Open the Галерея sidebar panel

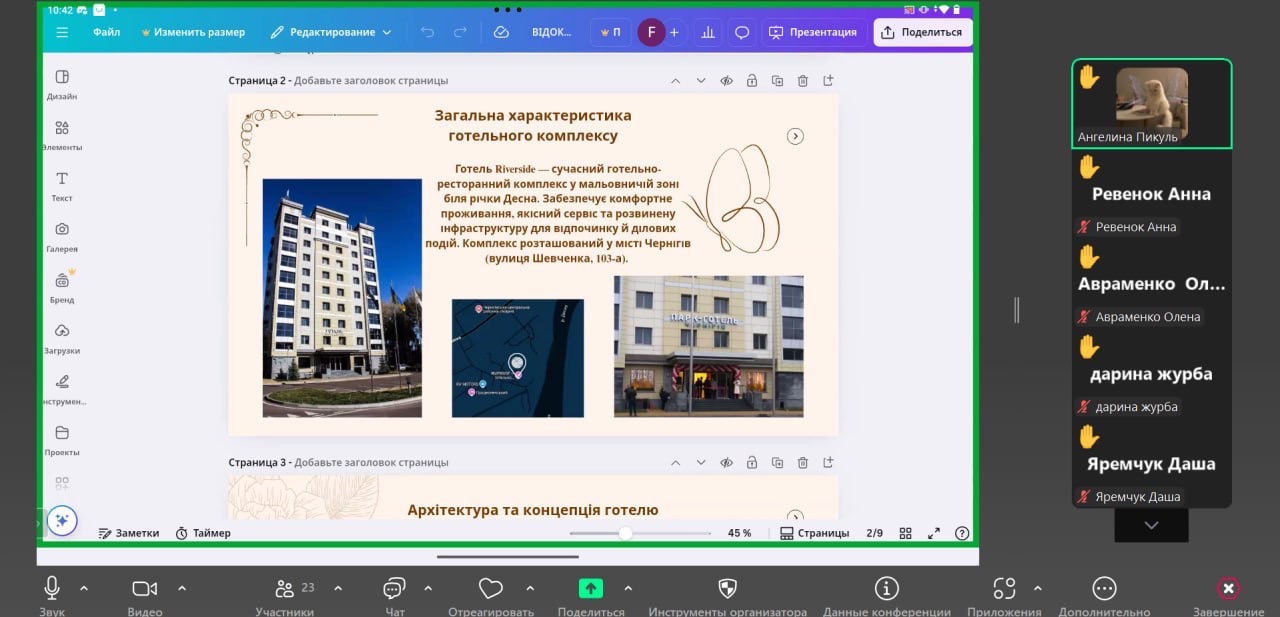(62, 238)
